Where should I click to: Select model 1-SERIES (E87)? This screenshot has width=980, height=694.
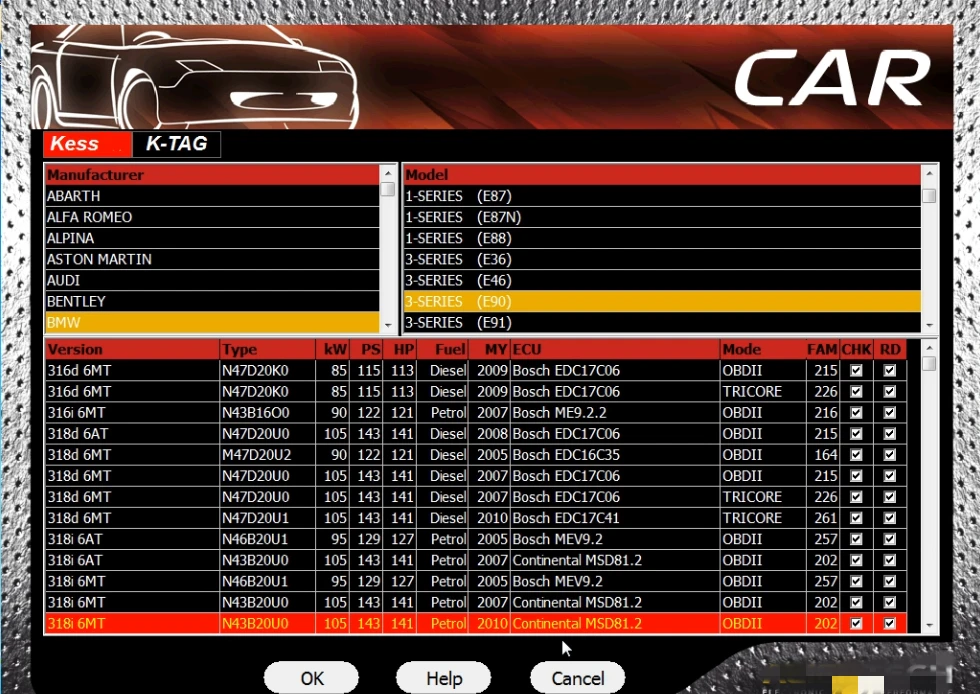[662, 196]
